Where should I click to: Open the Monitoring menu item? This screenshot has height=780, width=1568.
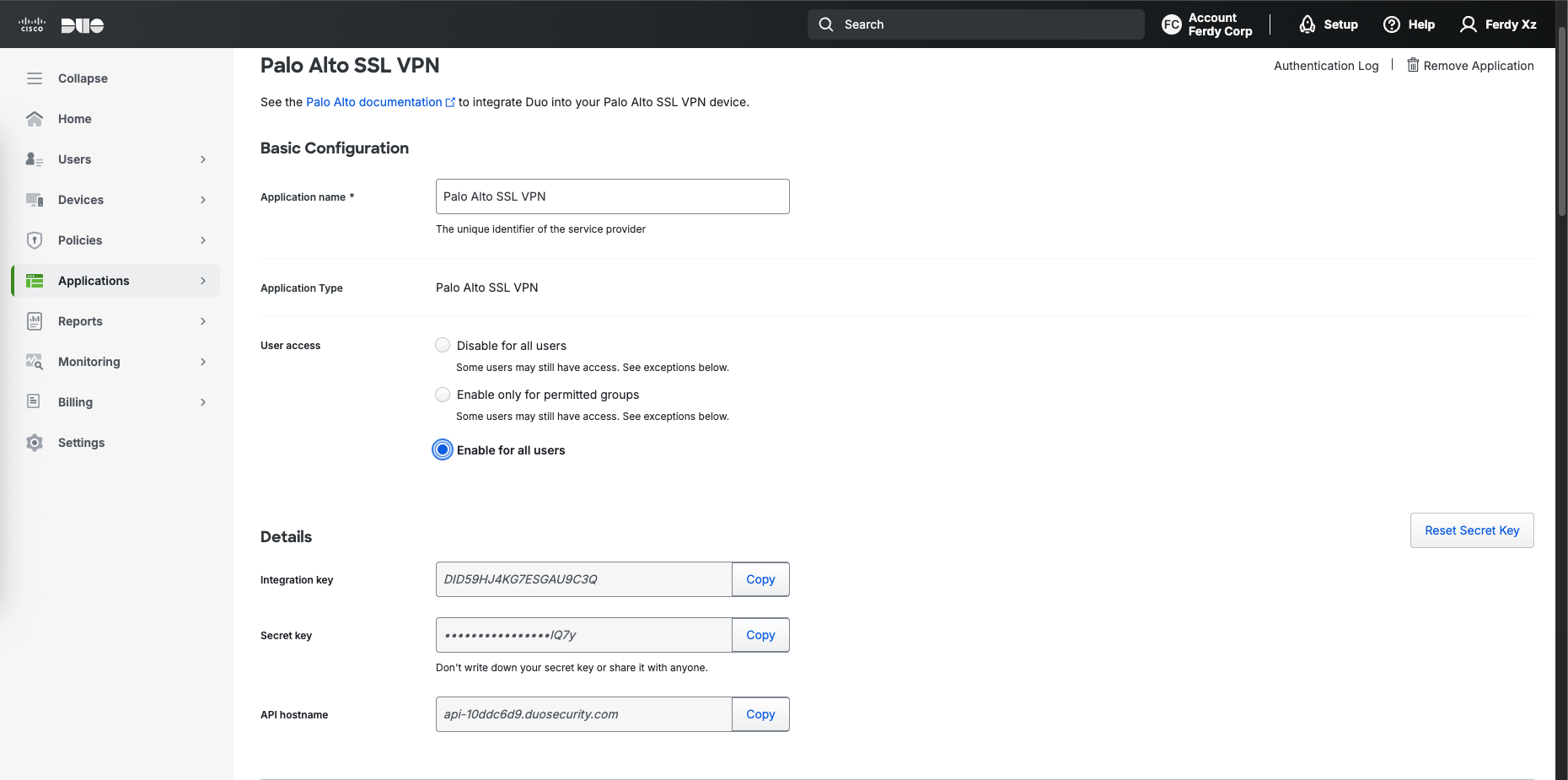[x=89, y=362]
